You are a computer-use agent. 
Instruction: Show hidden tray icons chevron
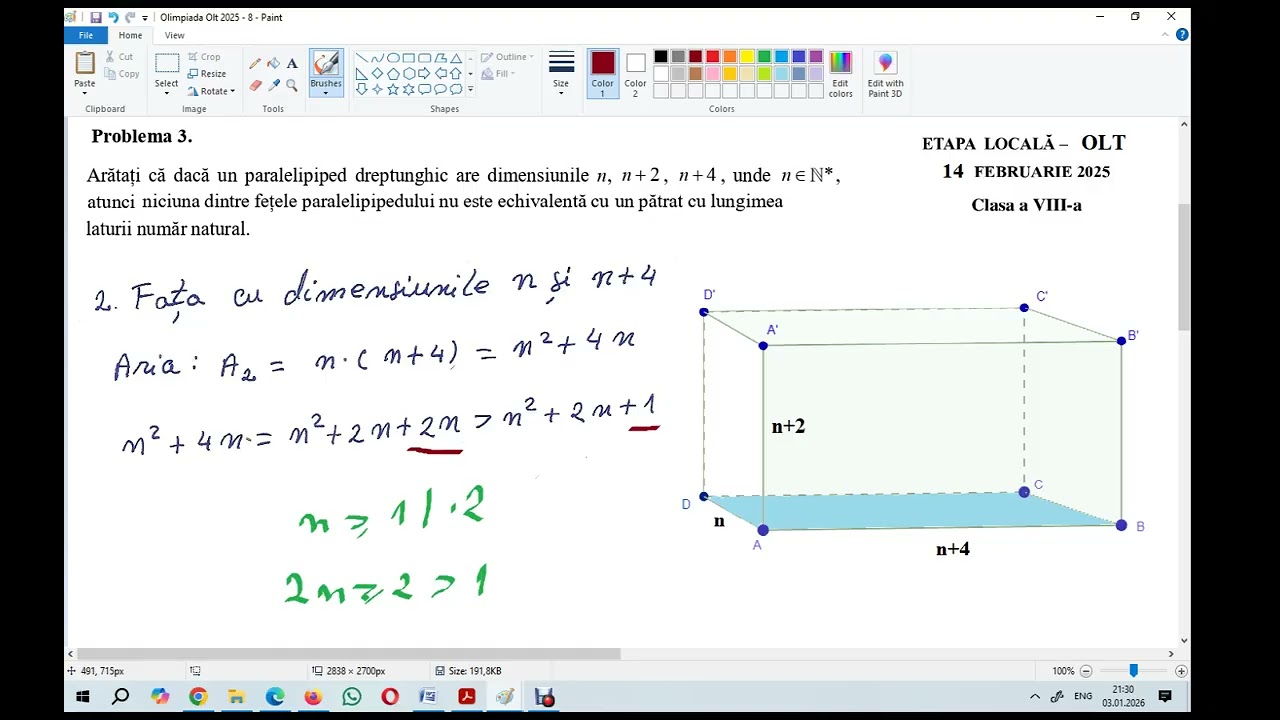click(1035, 696)
